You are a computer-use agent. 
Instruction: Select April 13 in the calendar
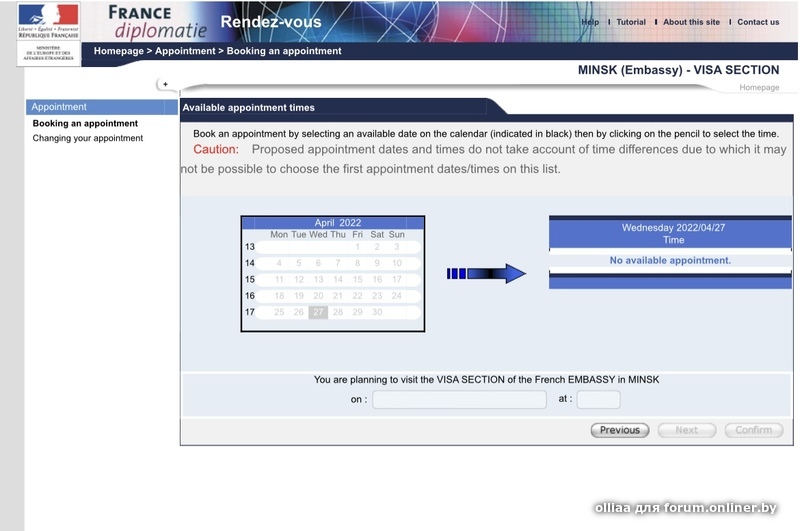click(x=318, y=280)
